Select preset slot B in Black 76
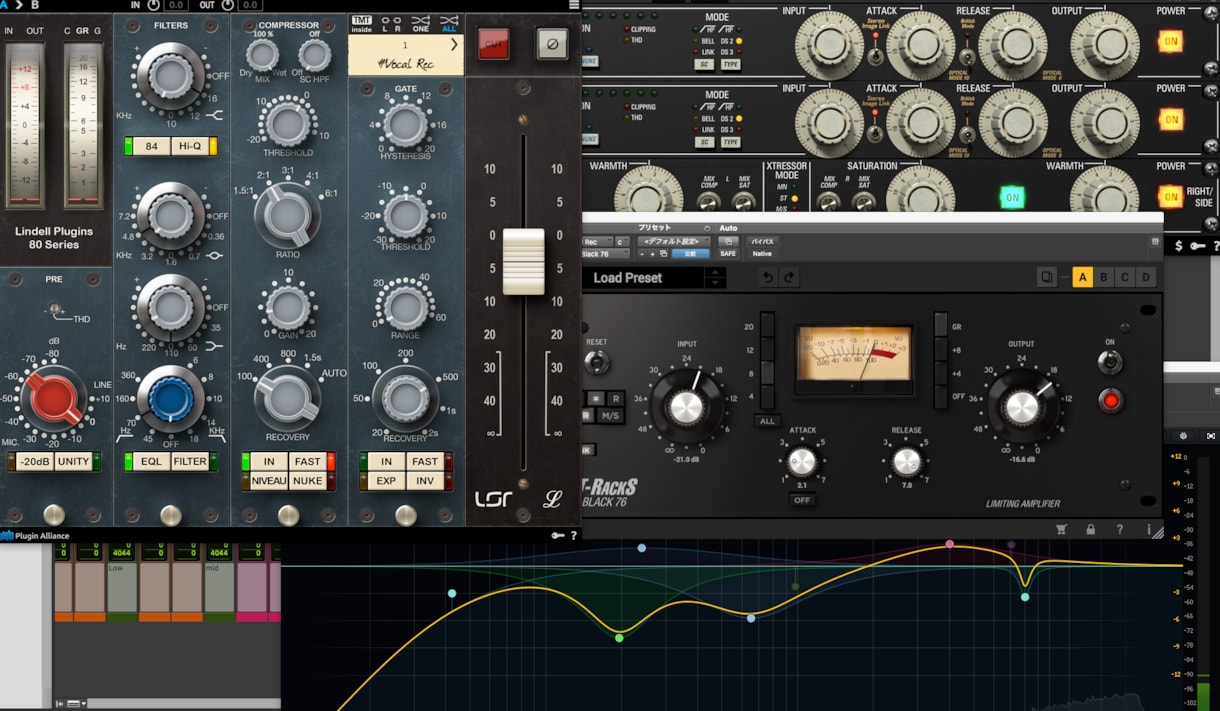Image resolution: width=1220 pixels, height=711 pixels. (x=1104, y=277)
